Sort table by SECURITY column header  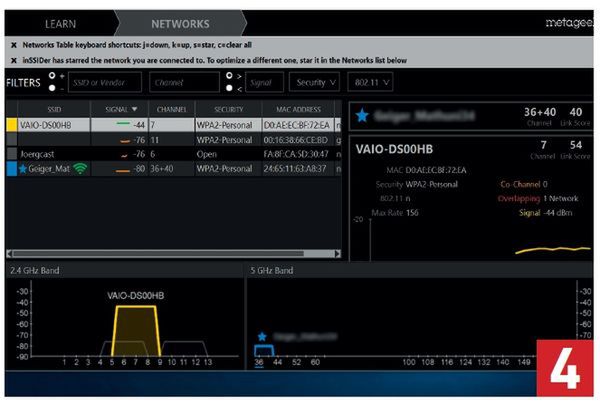[x=228, y=109]
